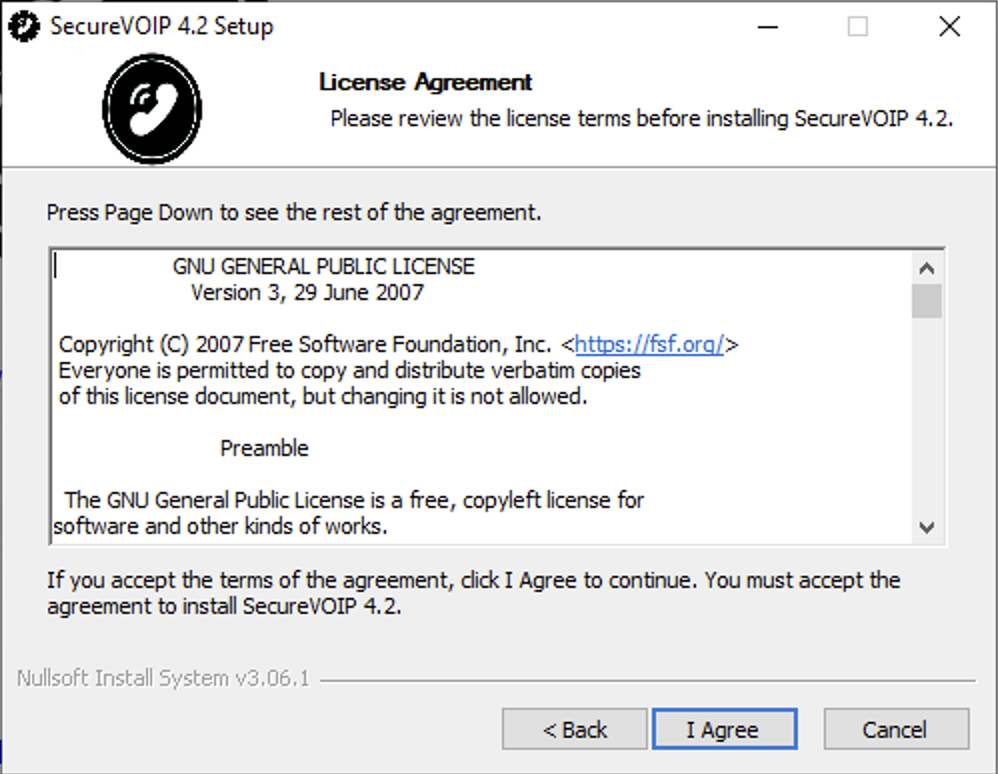Click the scrollbar track below the thumb
This screenshot has height=774, width=998.
[927, 415]
